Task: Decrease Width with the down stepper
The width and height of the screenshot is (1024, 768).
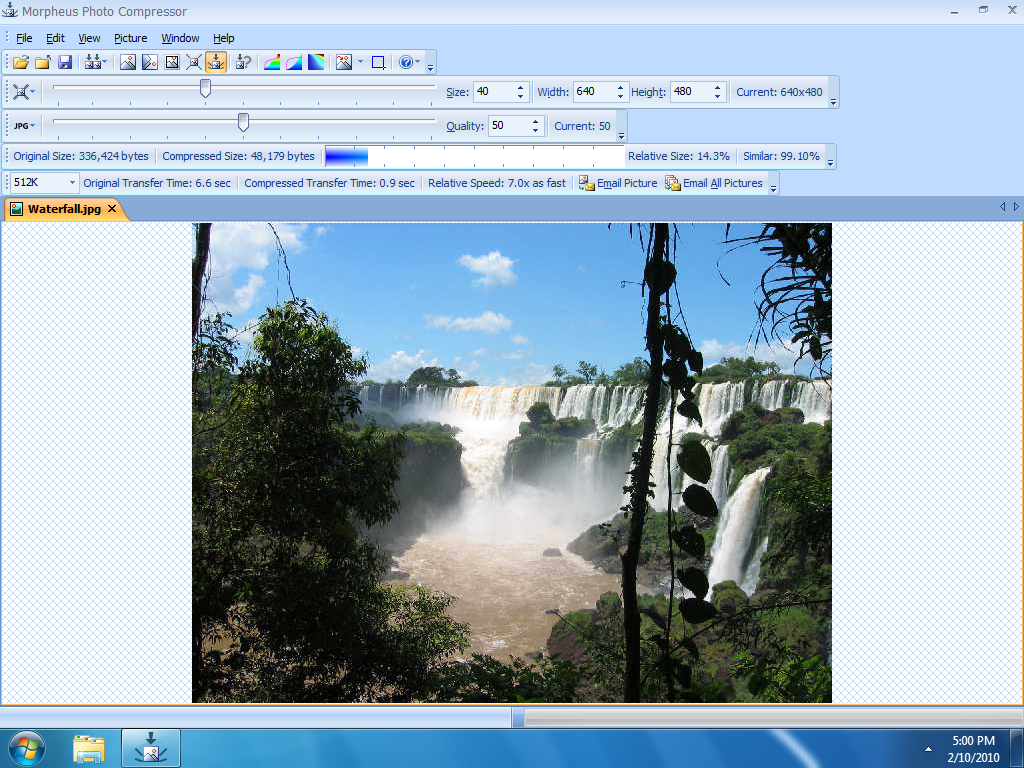Action: (x=620, y=97)
